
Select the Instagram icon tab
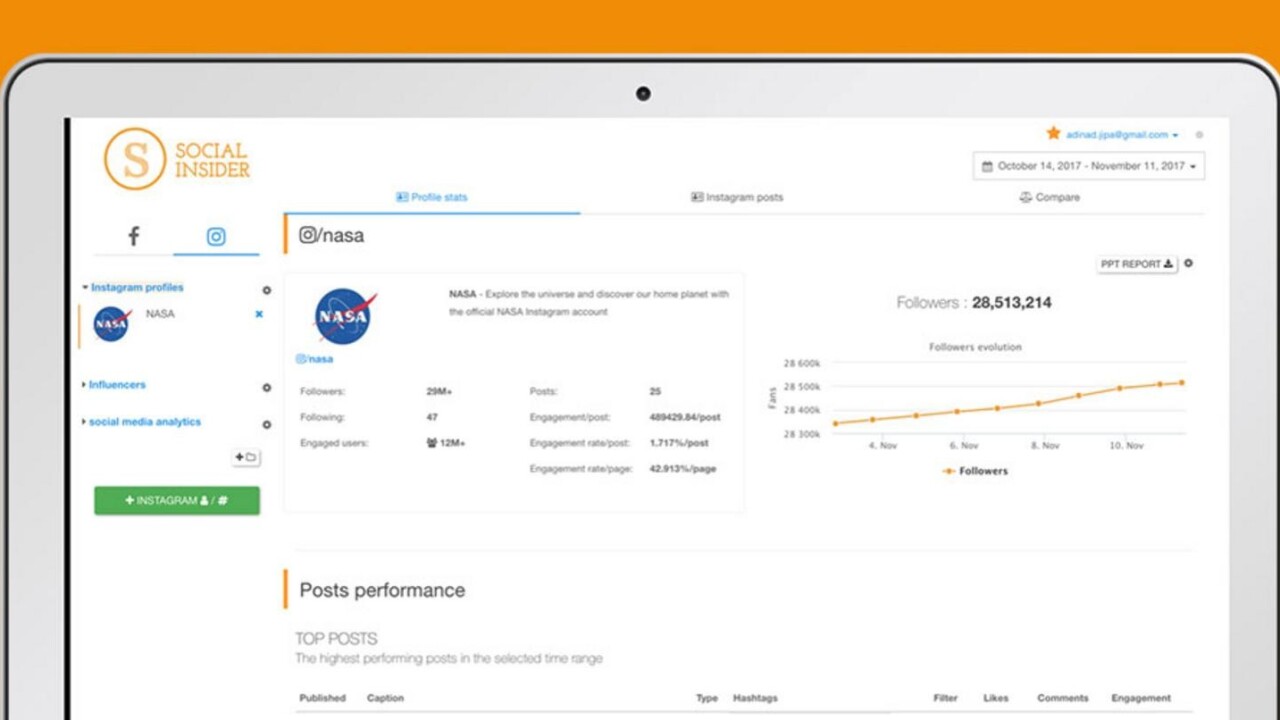216,236
